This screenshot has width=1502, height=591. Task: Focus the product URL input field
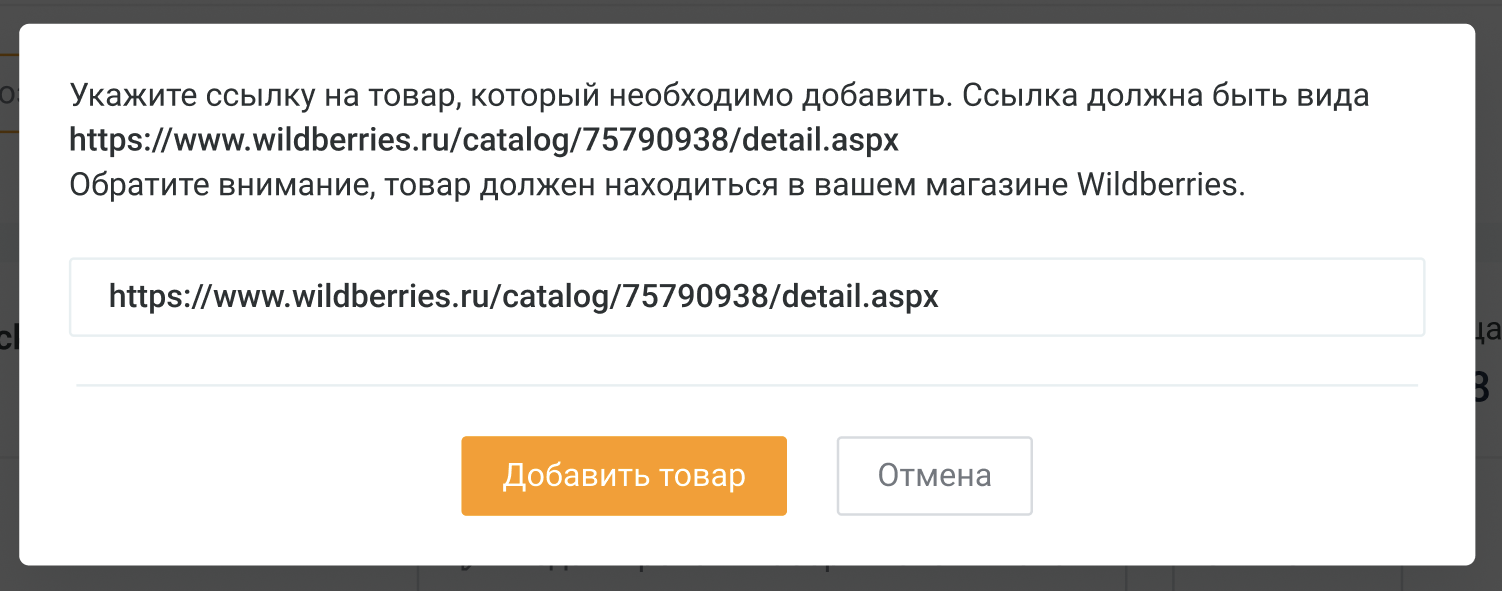pos(746,297)
